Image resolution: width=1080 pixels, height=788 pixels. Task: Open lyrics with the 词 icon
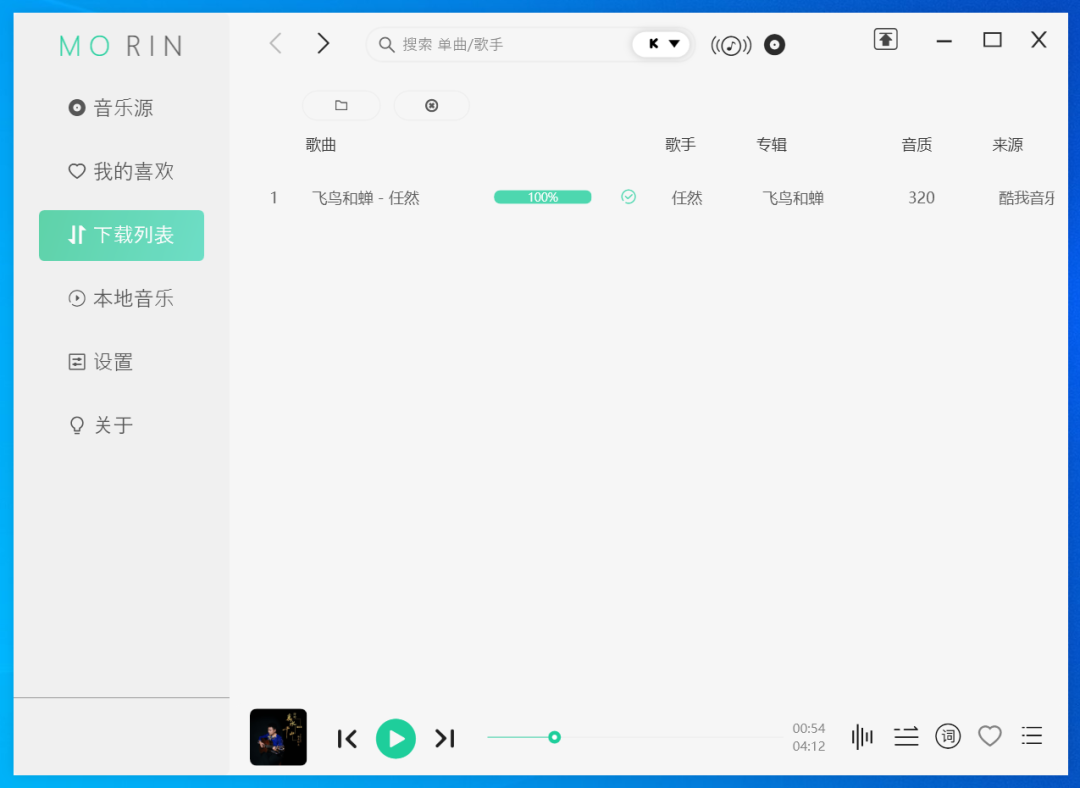pyautogui.click(x=947, y=736)
